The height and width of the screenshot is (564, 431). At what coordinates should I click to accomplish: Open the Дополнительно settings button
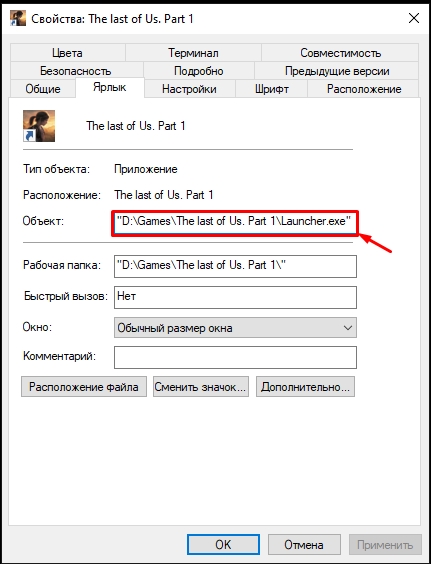point(305,387)
